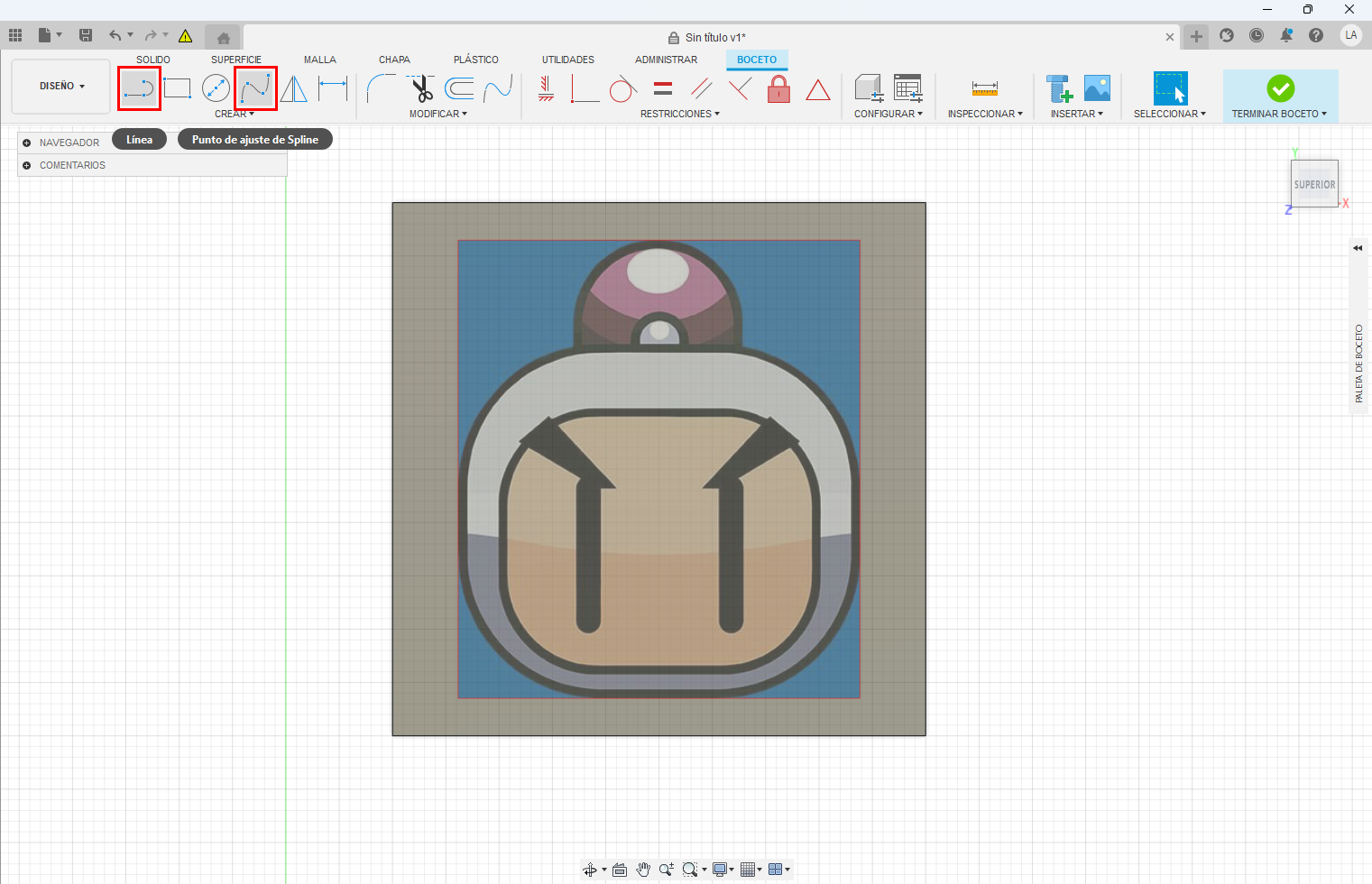The height and width of the screenshot is (884, 1372).
Task: Select the two-point Circle tool
Action: pos(216,88)
